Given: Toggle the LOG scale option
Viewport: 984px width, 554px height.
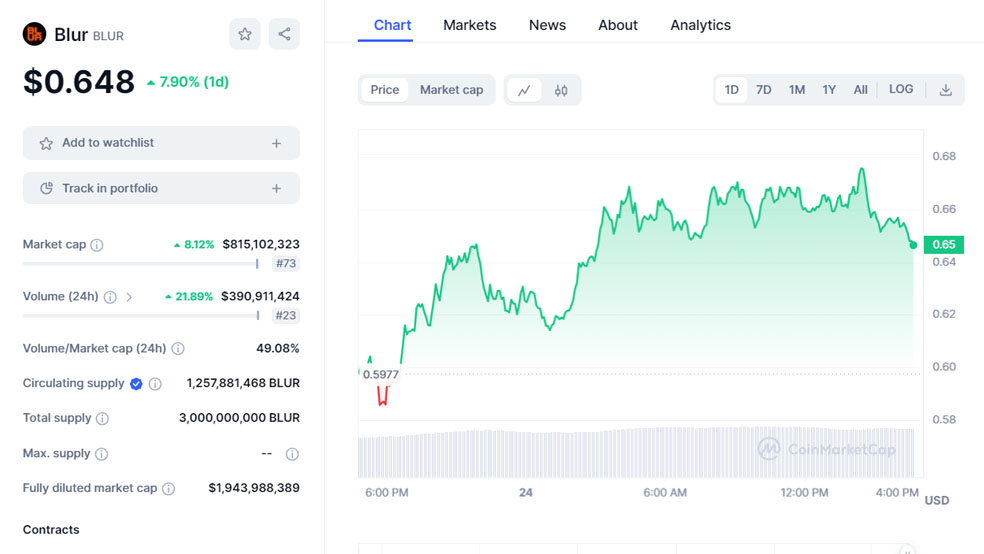Looking at the screenshot, I should pyautogui.click(x=900, y=90).
